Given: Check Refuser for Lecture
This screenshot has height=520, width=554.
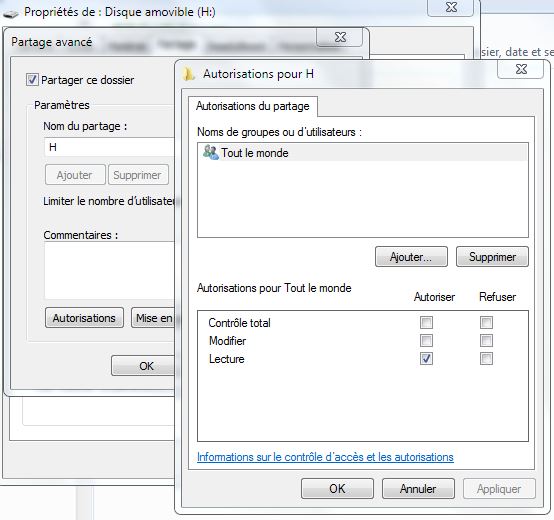Looking at the screenshot, I should point(486,359).
